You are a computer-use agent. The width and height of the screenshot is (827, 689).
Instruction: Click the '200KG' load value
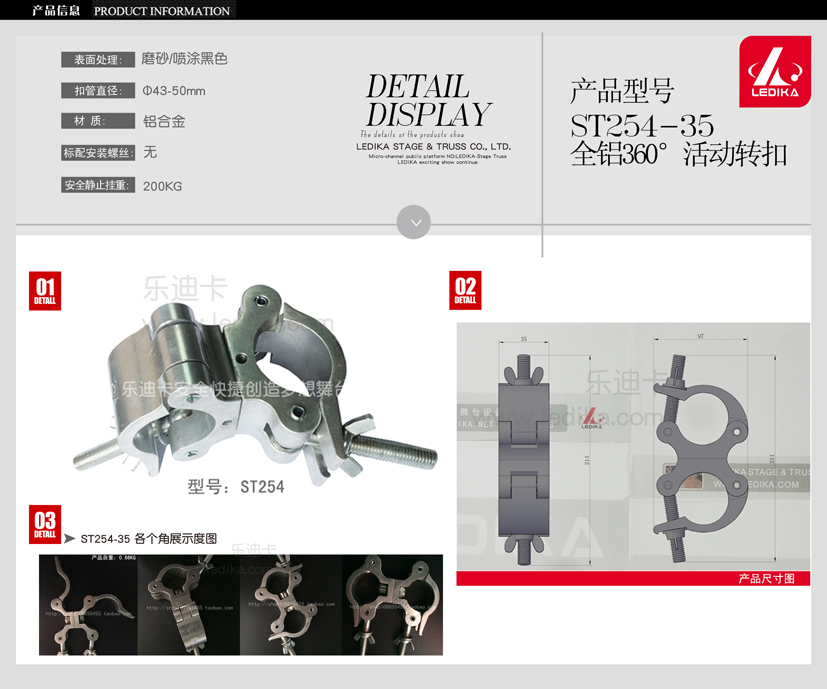pos(162,186)
